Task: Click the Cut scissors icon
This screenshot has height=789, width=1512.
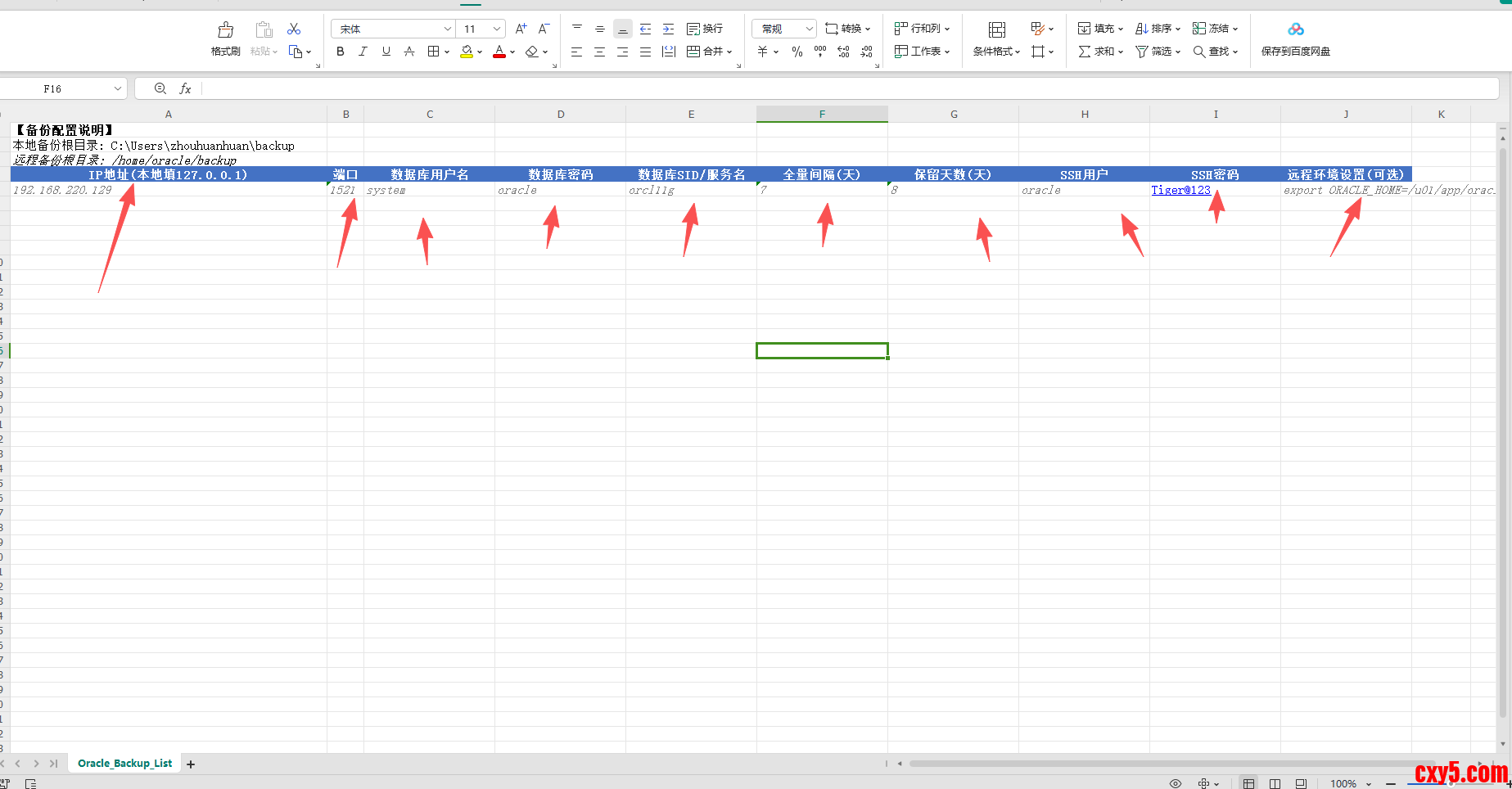Action: [294, 29]
